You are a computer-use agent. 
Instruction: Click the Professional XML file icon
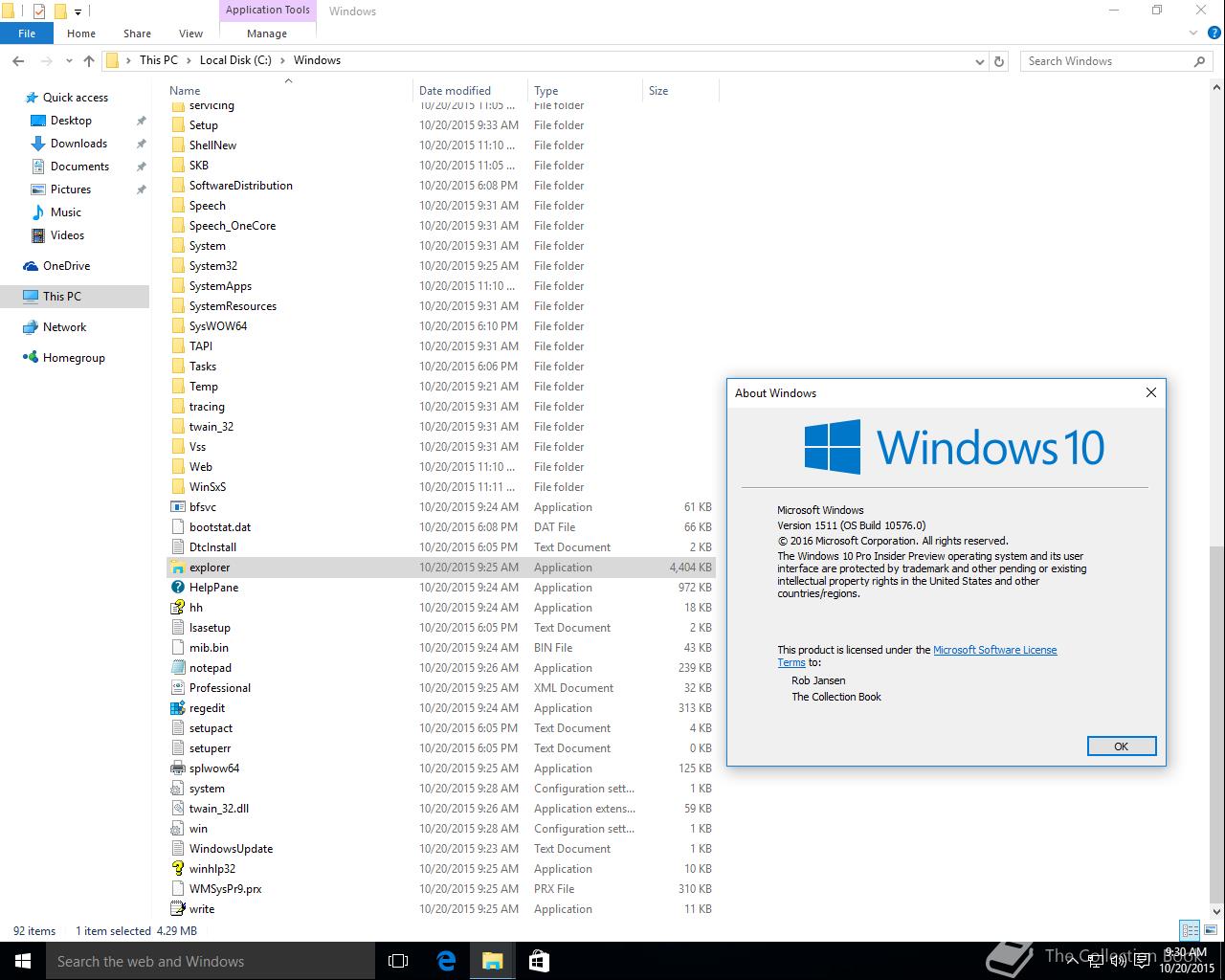(x=177, y=688)
